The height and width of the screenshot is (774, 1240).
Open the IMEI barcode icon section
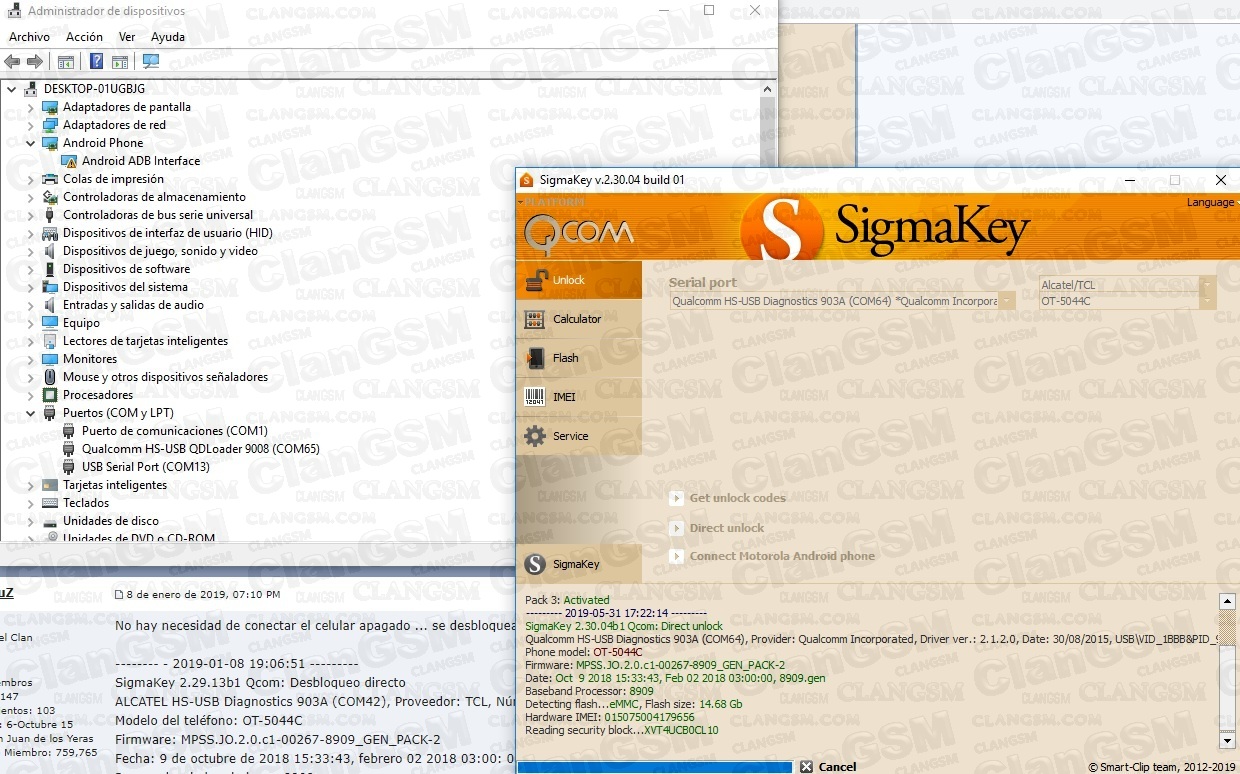(535, 397)
